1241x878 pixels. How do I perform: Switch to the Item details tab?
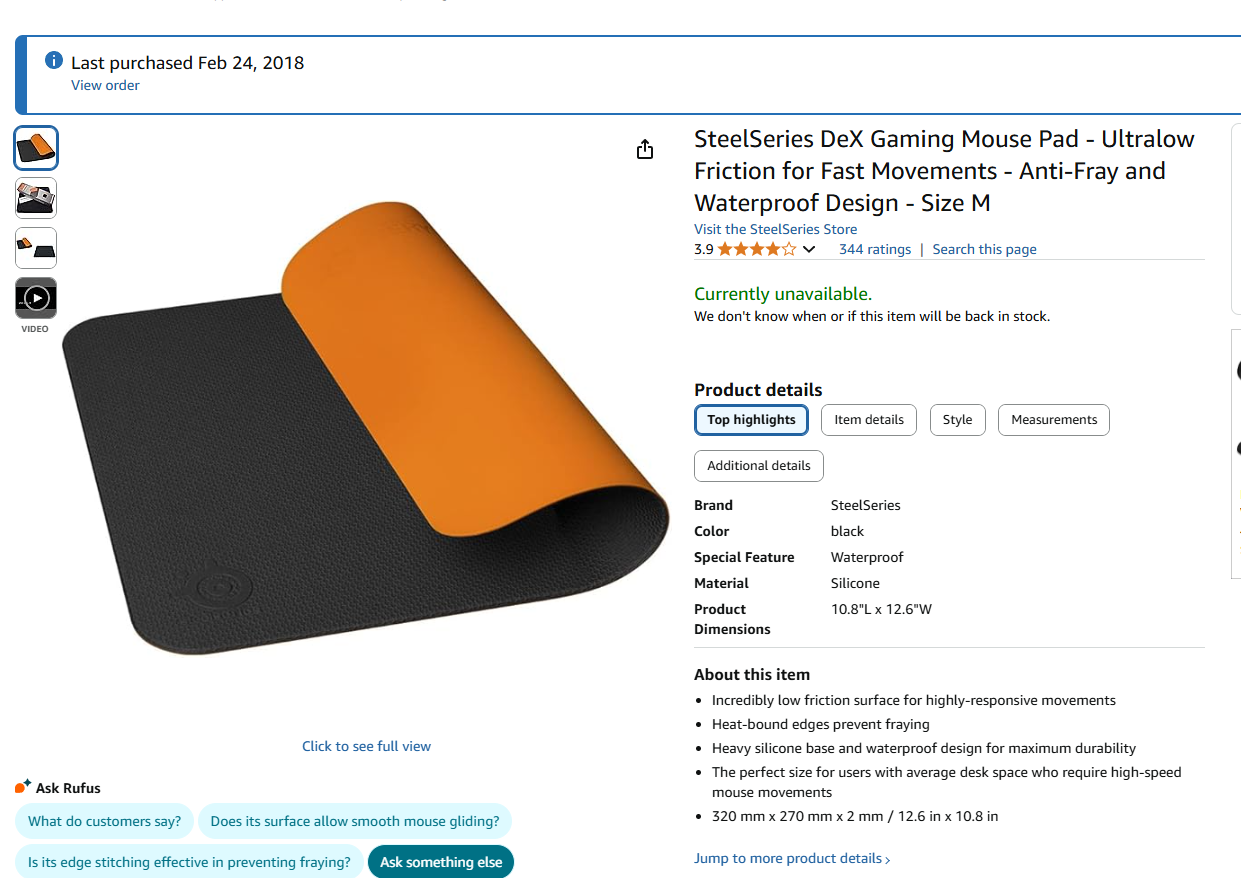tap(869, 420)
